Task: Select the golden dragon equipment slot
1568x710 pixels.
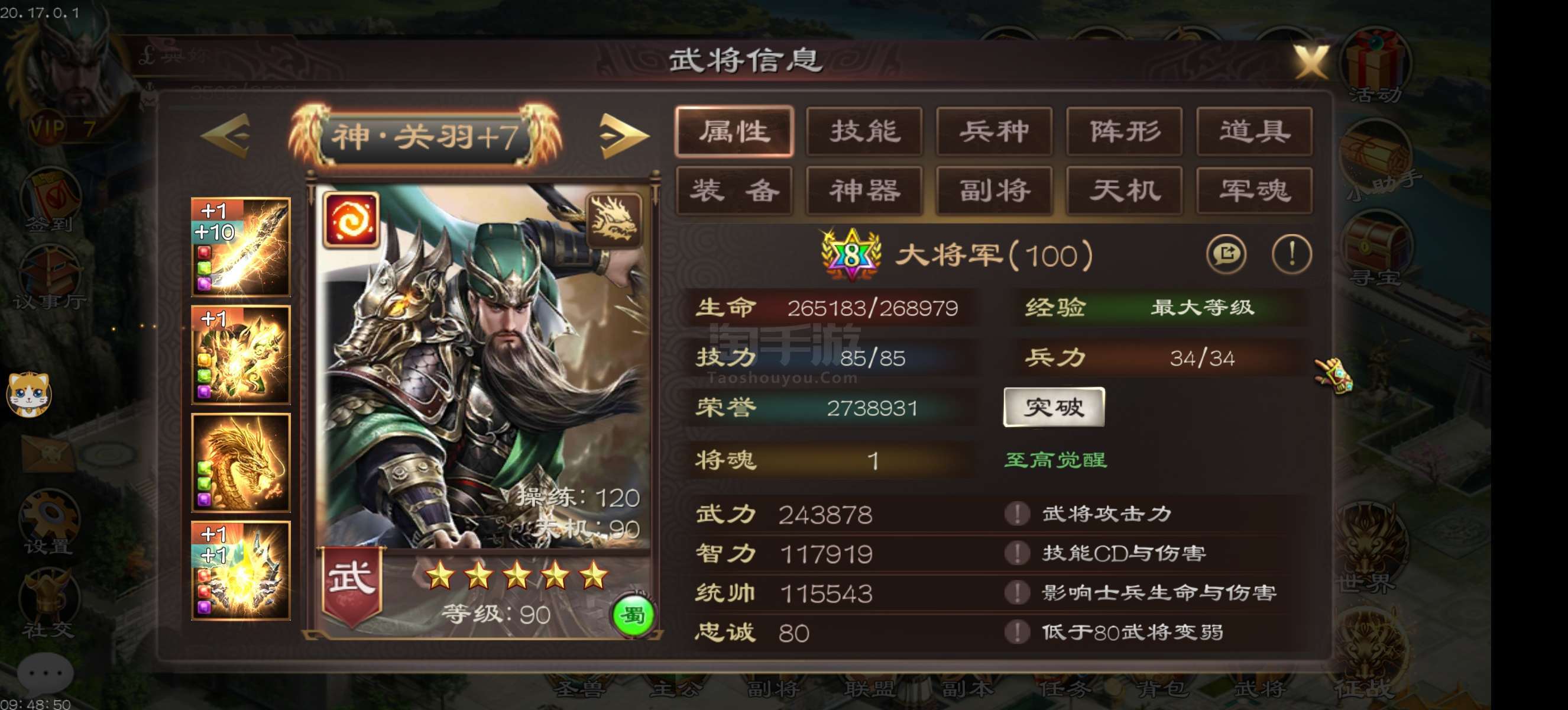Action: tap(241, 462)
